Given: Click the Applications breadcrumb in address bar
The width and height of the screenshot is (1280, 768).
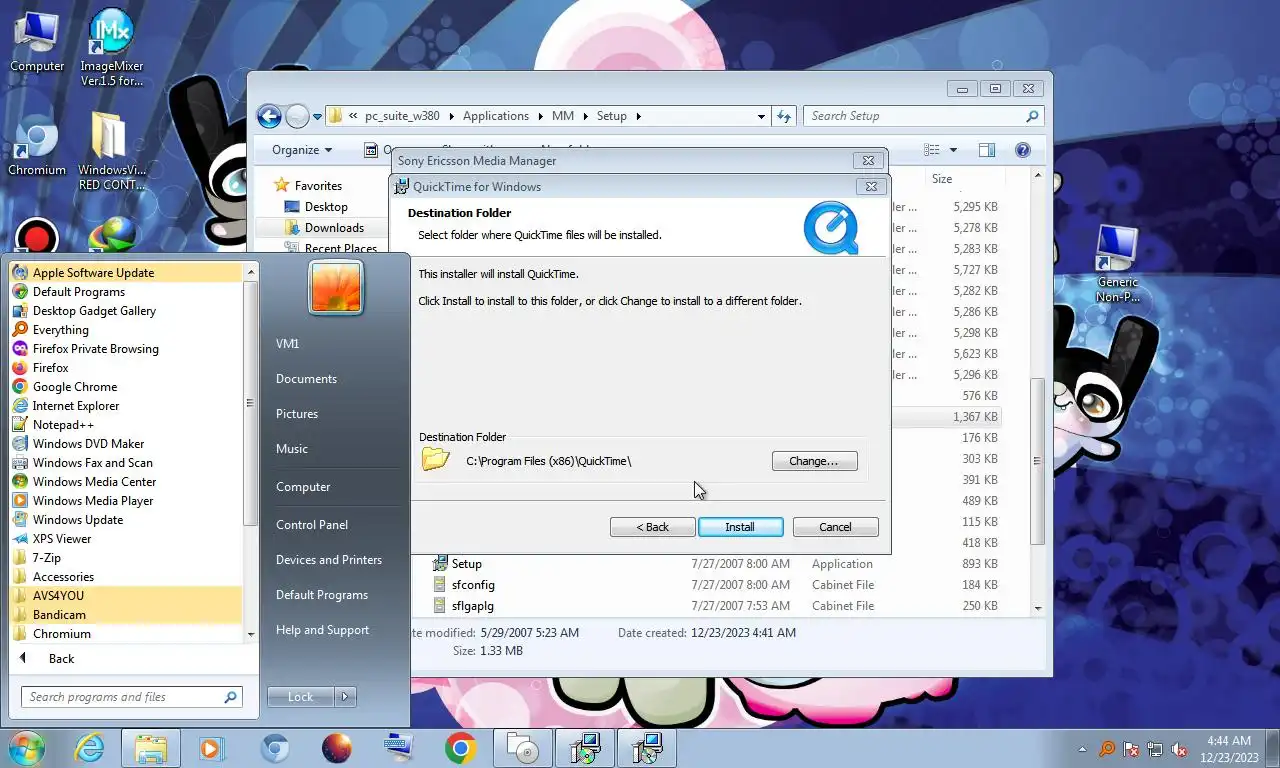Looking at the screenshot, I should (496, 116).
